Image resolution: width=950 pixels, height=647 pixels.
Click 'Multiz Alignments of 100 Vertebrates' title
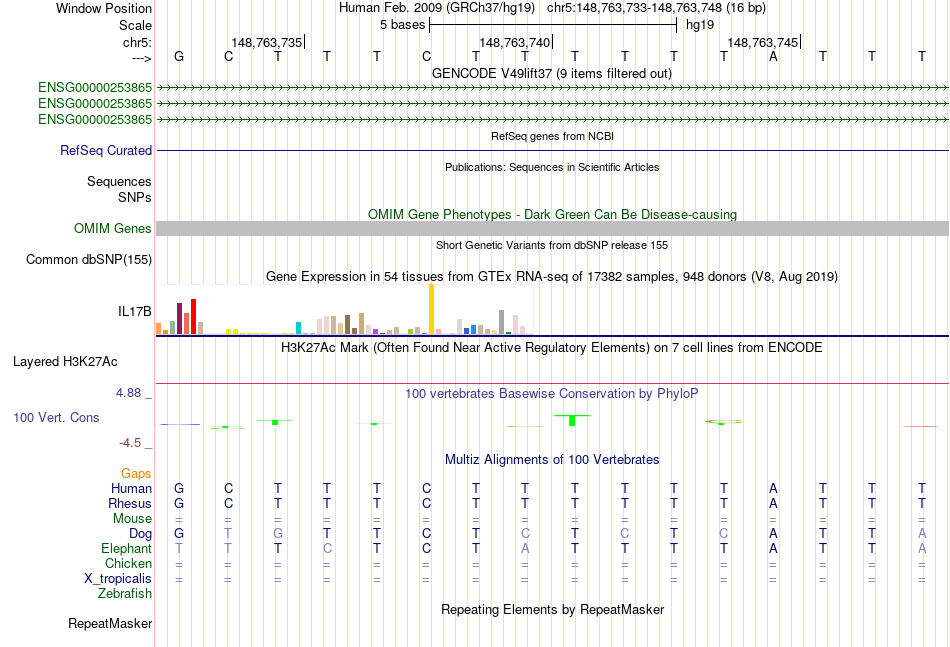click(552, 459)
